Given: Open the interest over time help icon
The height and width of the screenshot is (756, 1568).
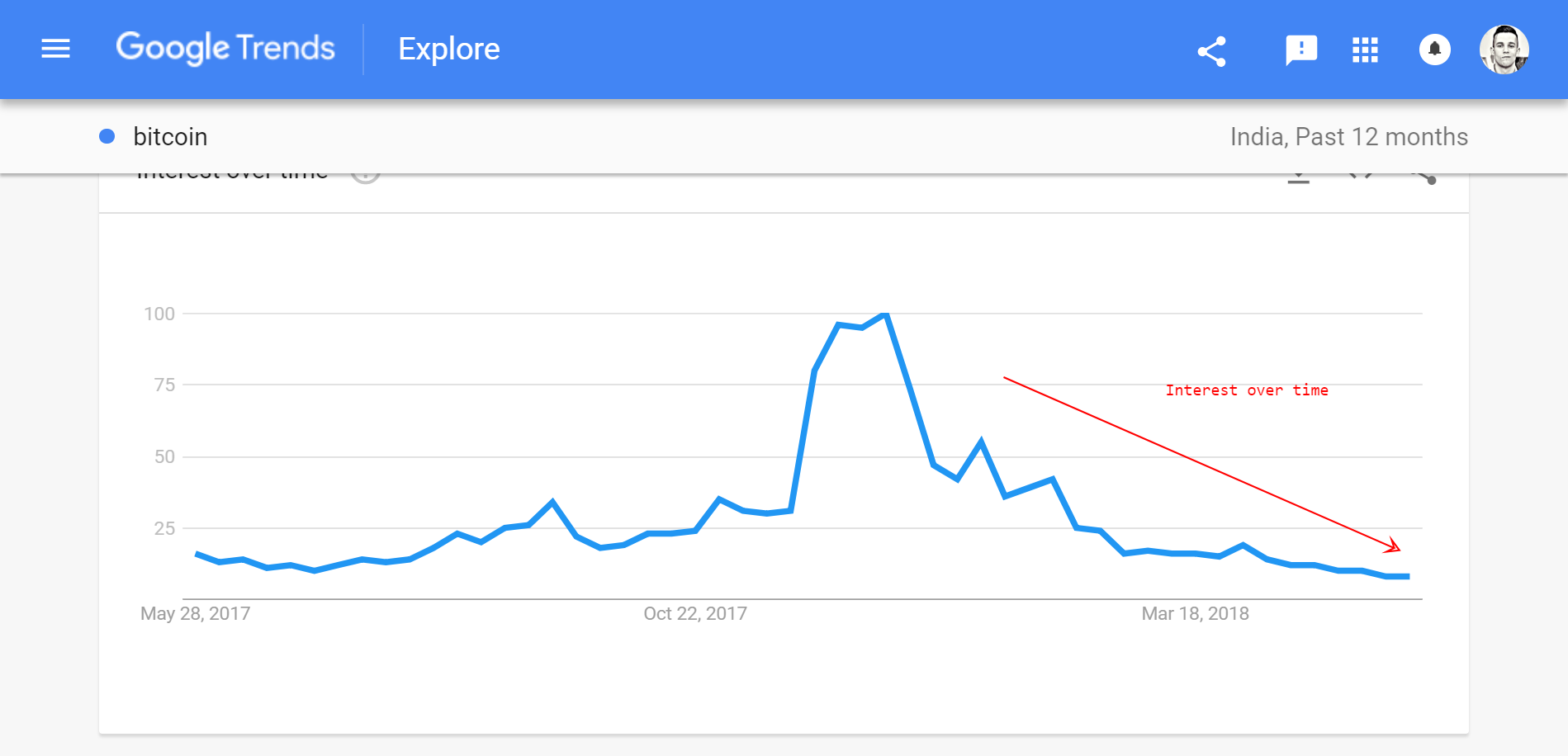Looking at the screenshot, I should pos(366,177).
